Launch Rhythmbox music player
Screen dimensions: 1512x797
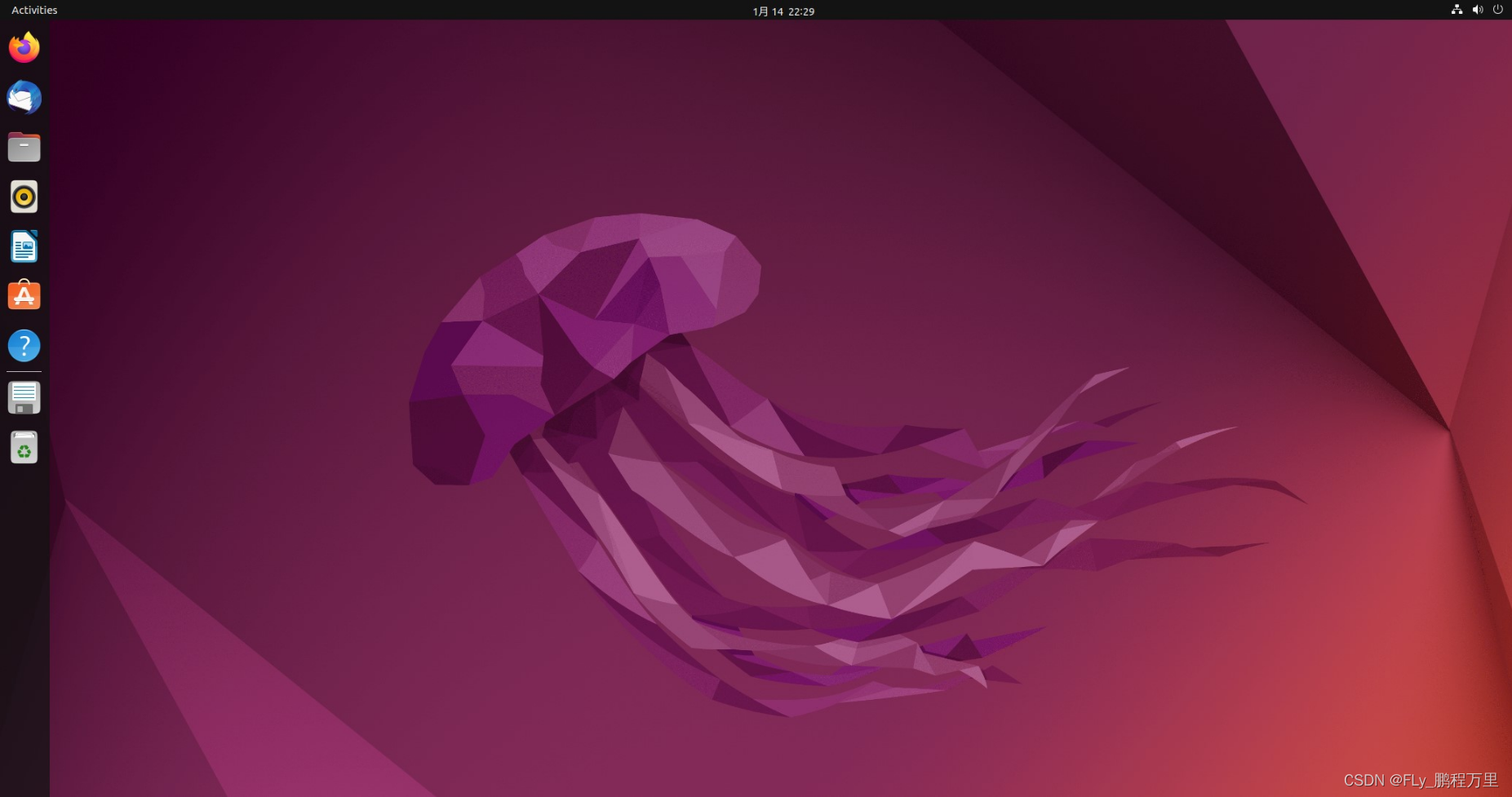[x=24, y=197]
